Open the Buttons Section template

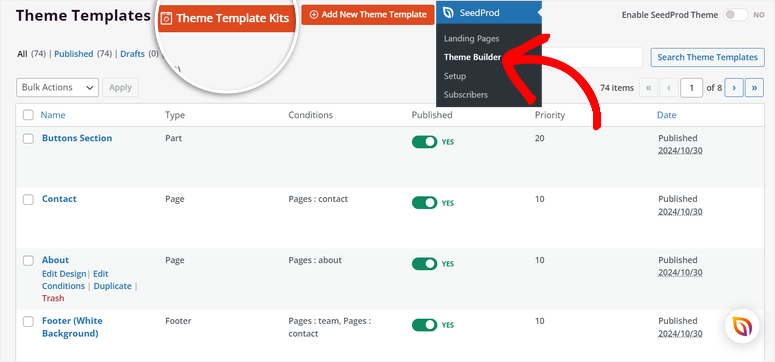77,138
